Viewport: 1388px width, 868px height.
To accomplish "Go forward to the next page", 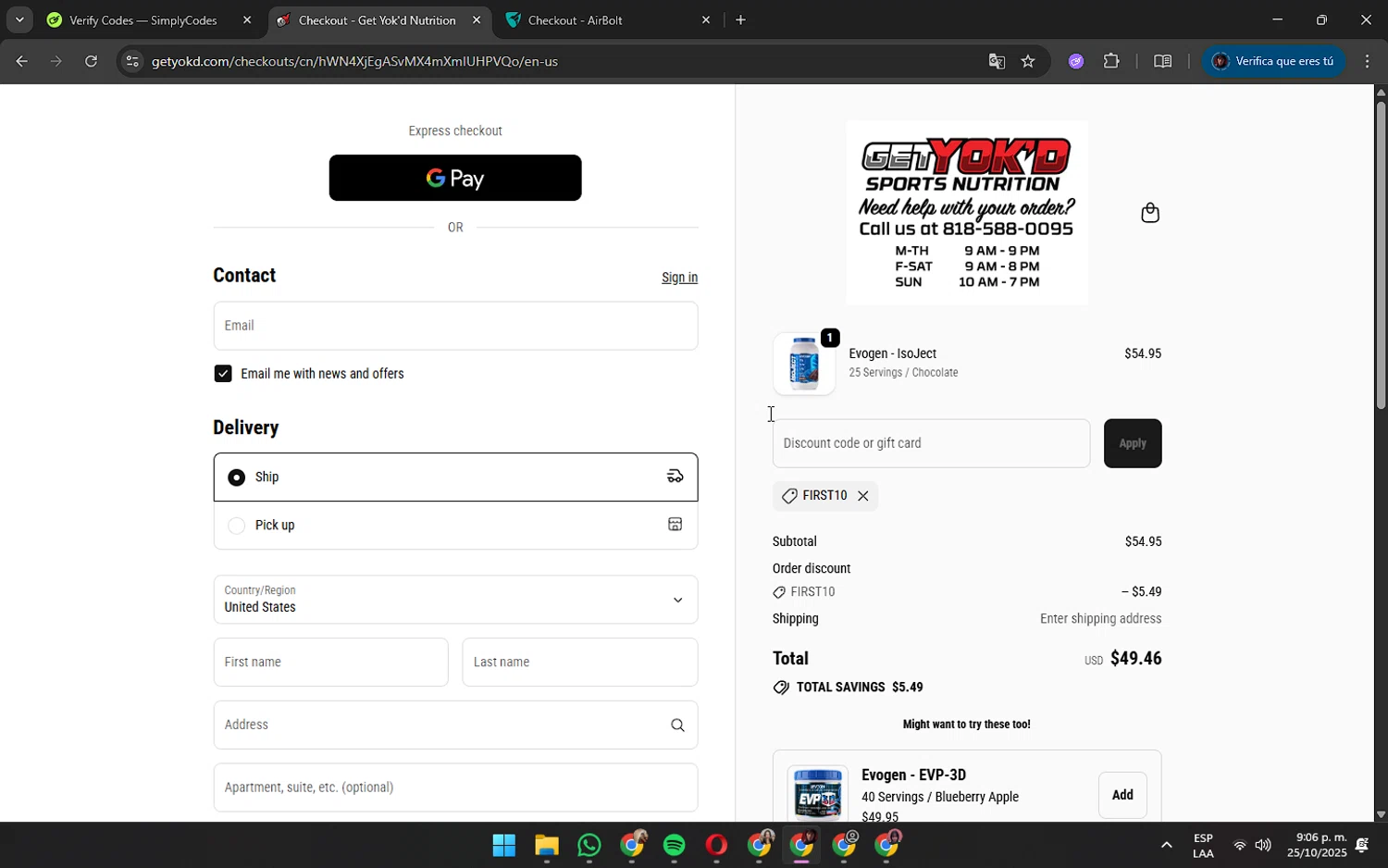I will pos(56,61).
